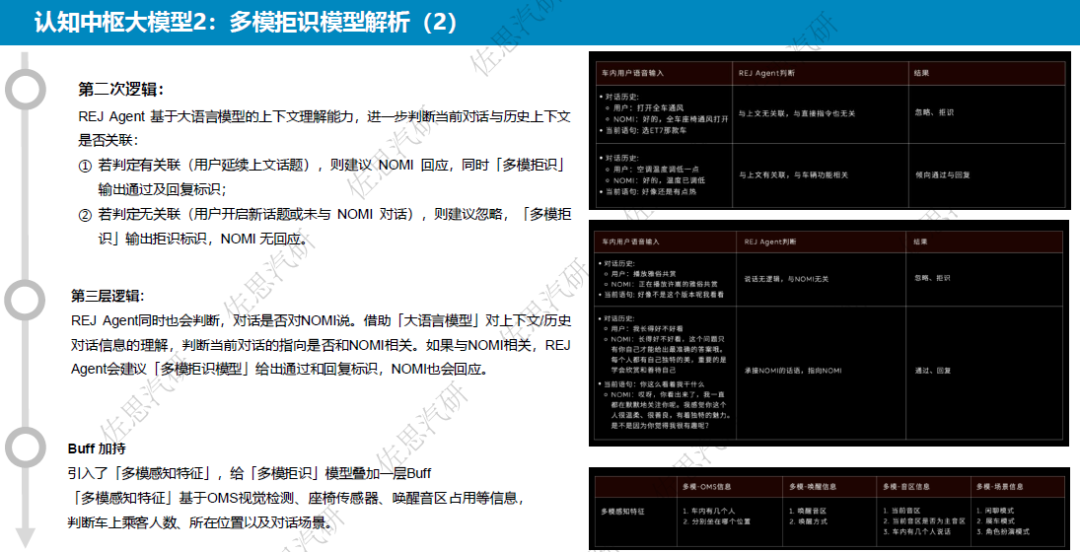Click the heading Buff 加持
Image resolution: width=1080 pixels, height=552 pixels.
96,449
